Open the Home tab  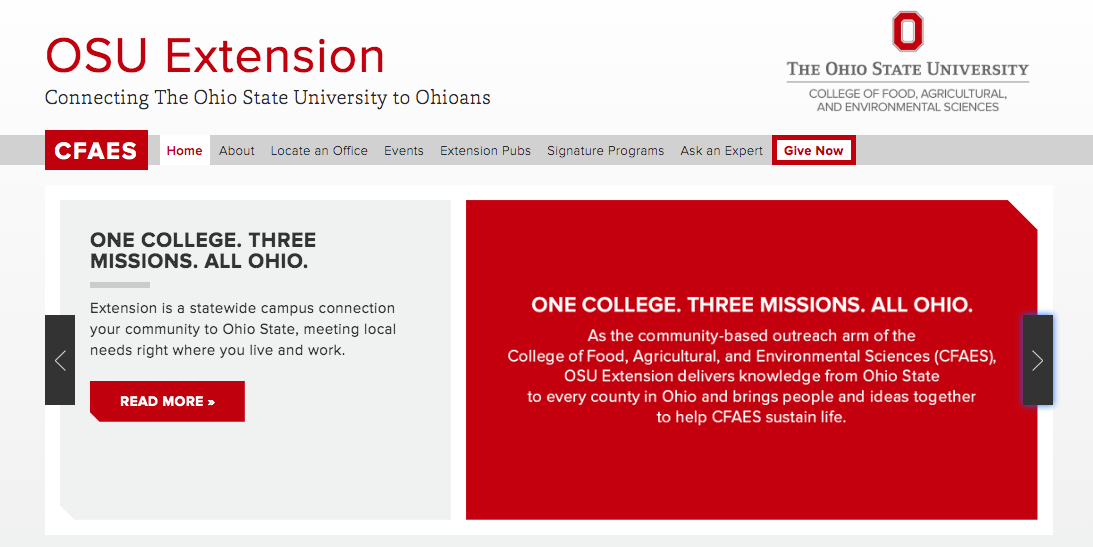coord(185,151)
